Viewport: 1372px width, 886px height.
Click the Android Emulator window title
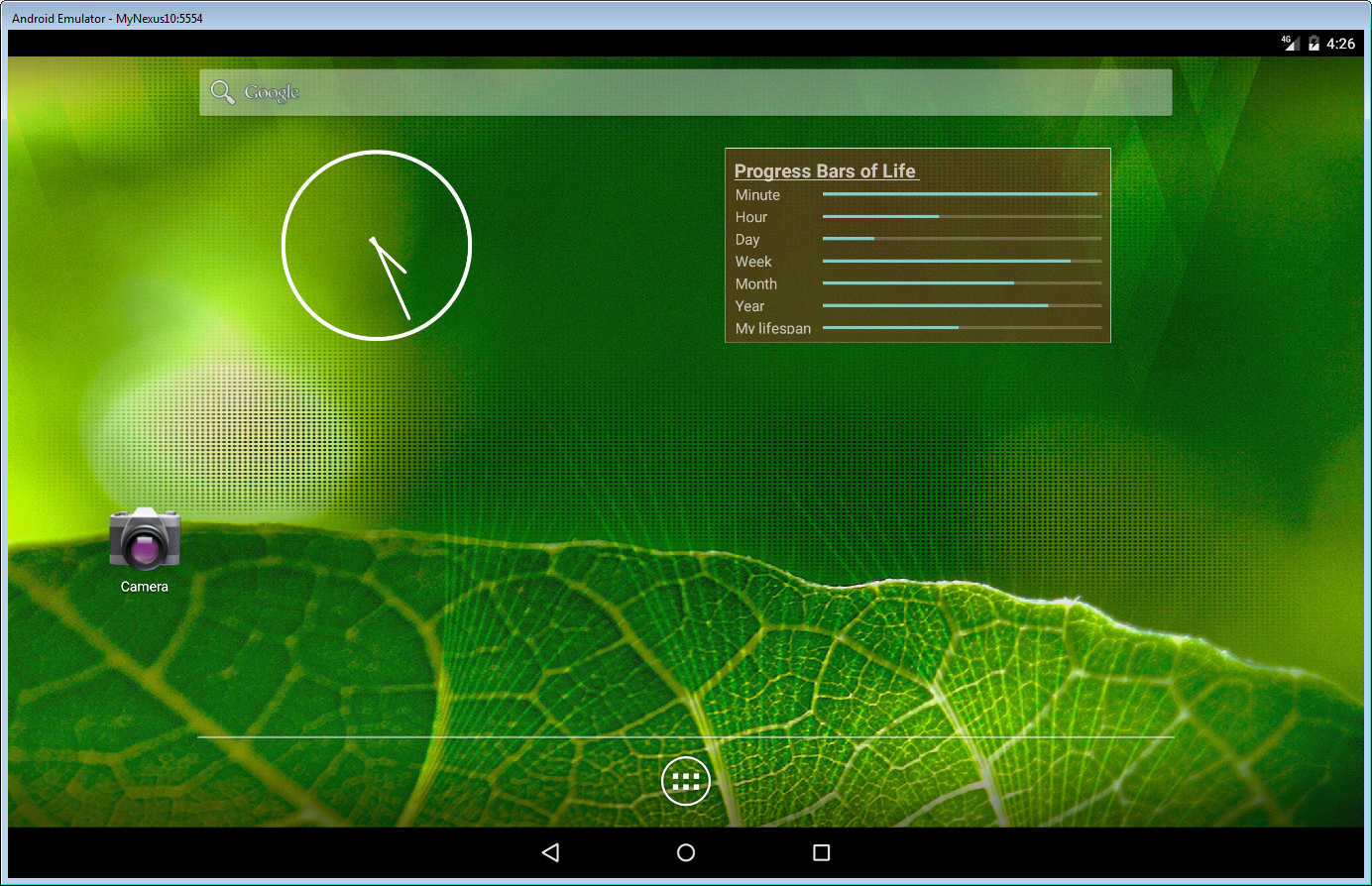(x=107, y=18)
